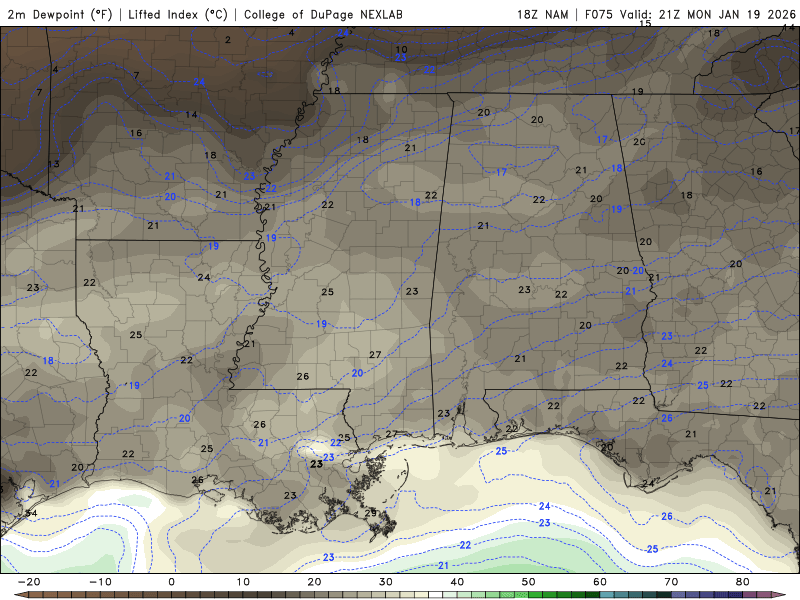
Task: Click the "21Z MON JAN 19 2026" valid time
Action: (x=727, y=14)
